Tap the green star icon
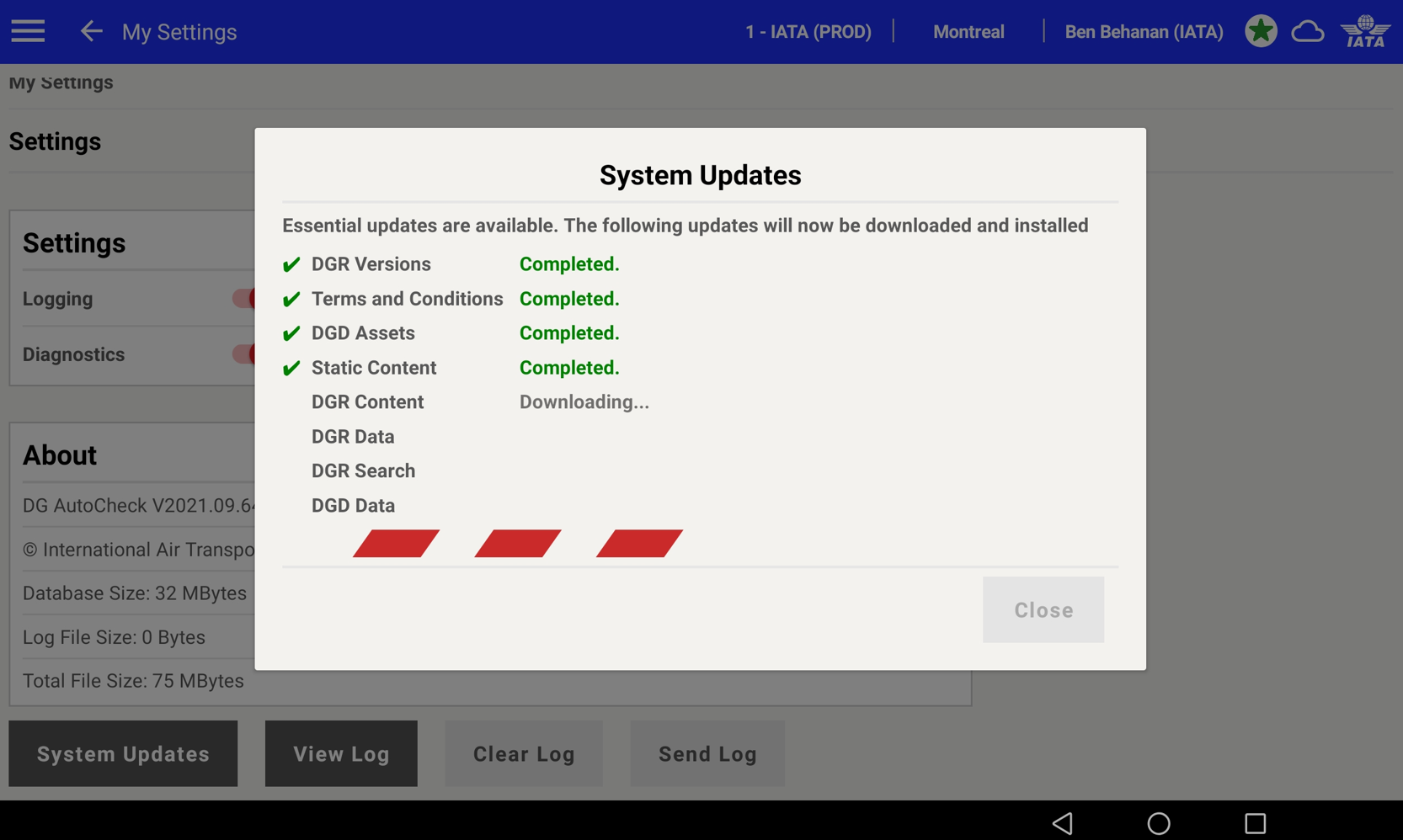This screenshot has height=840, width=1403. [x=1261, y=31]
